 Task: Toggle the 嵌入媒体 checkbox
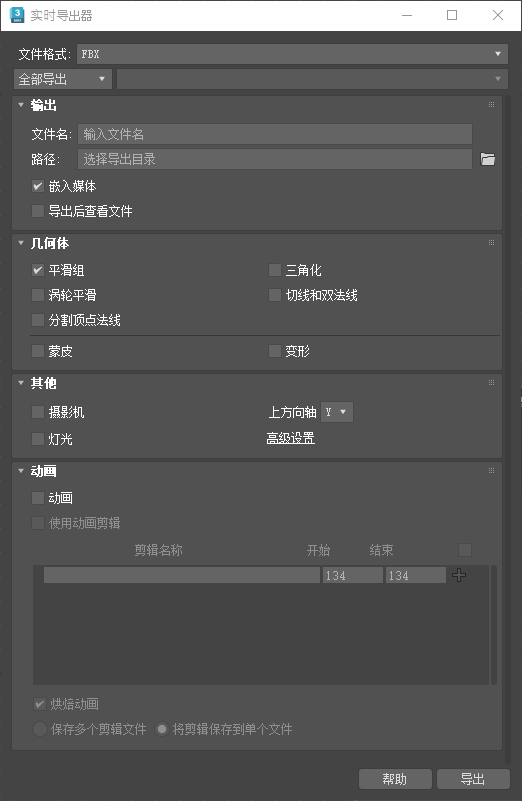[38, 186]
